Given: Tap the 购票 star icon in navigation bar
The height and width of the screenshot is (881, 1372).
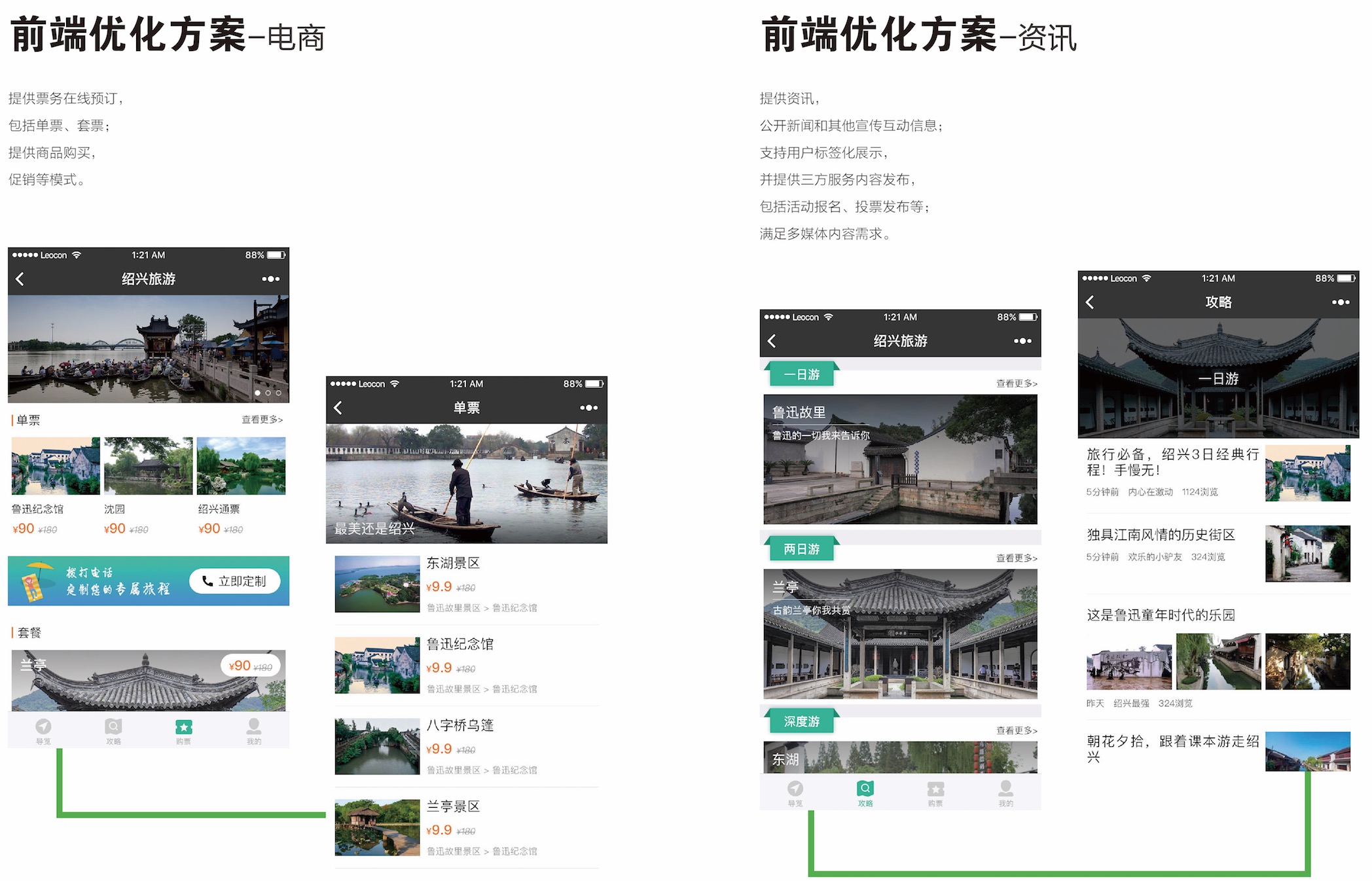Looking at the screenshot, I should tap(184, 726).
